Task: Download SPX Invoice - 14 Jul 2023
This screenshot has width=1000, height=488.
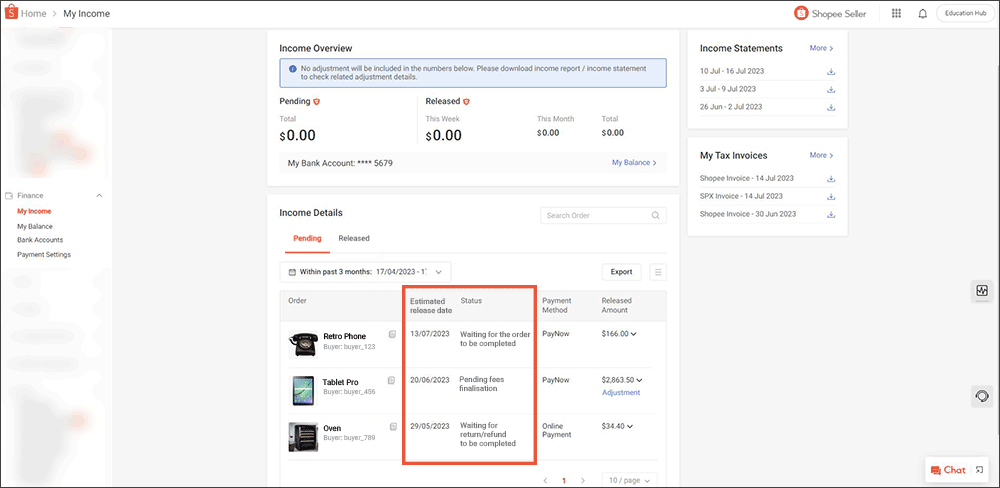Action: pyautogui.click(x=831, y=196)
